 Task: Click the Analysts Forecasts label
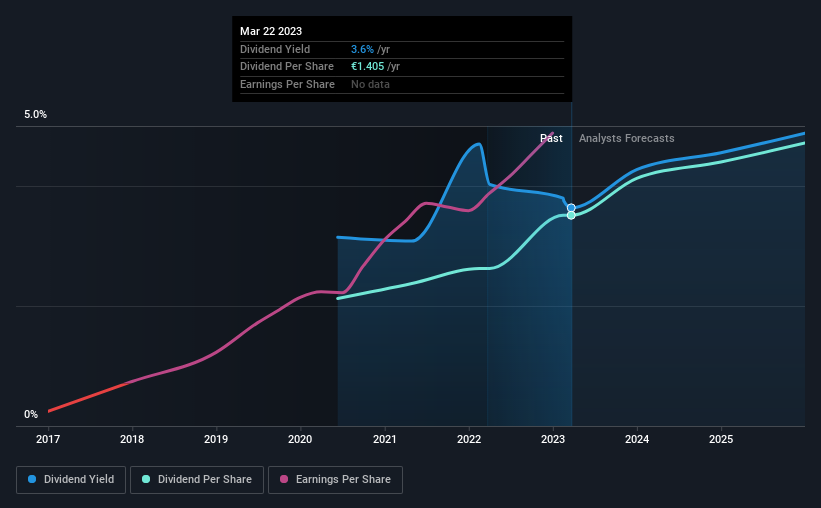coord(627,138)
